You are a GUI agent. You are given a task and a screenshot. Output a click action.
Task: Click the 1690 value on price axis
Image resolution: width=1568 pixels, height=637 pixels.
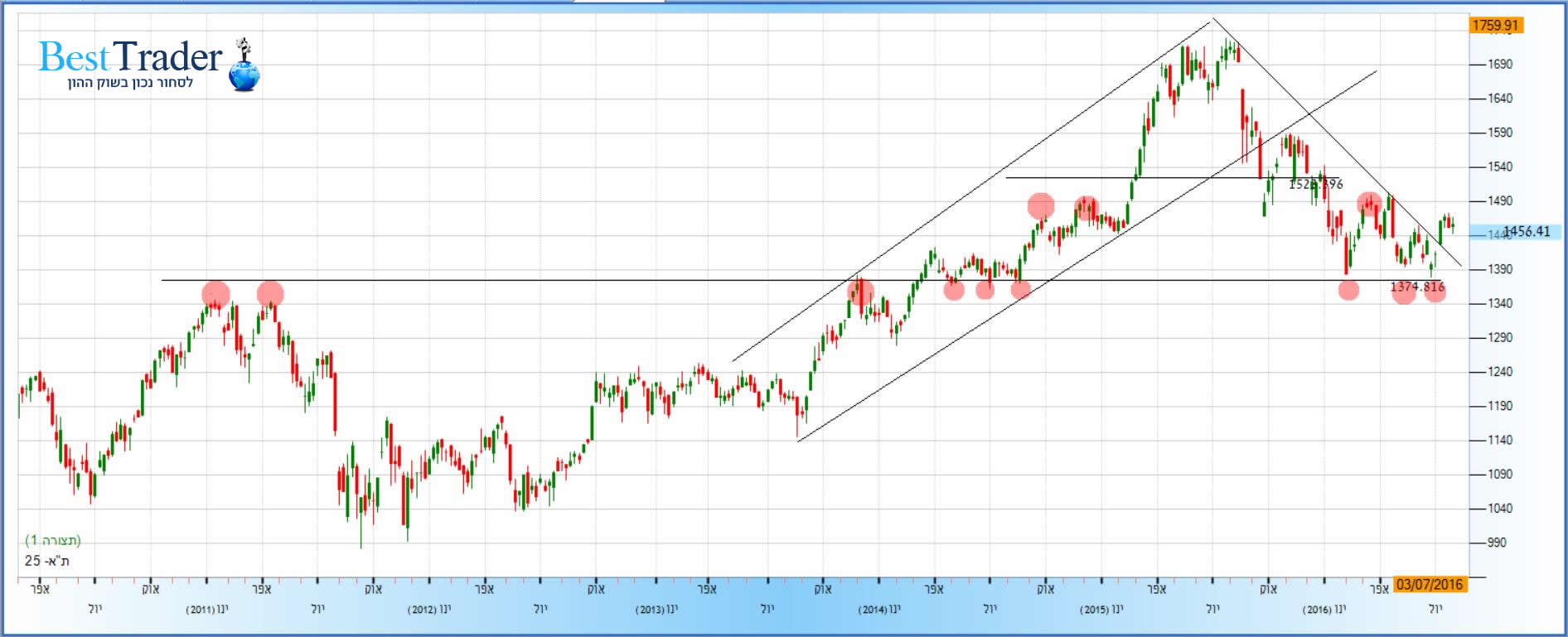pyautogui.click(x=1500, y=64)
